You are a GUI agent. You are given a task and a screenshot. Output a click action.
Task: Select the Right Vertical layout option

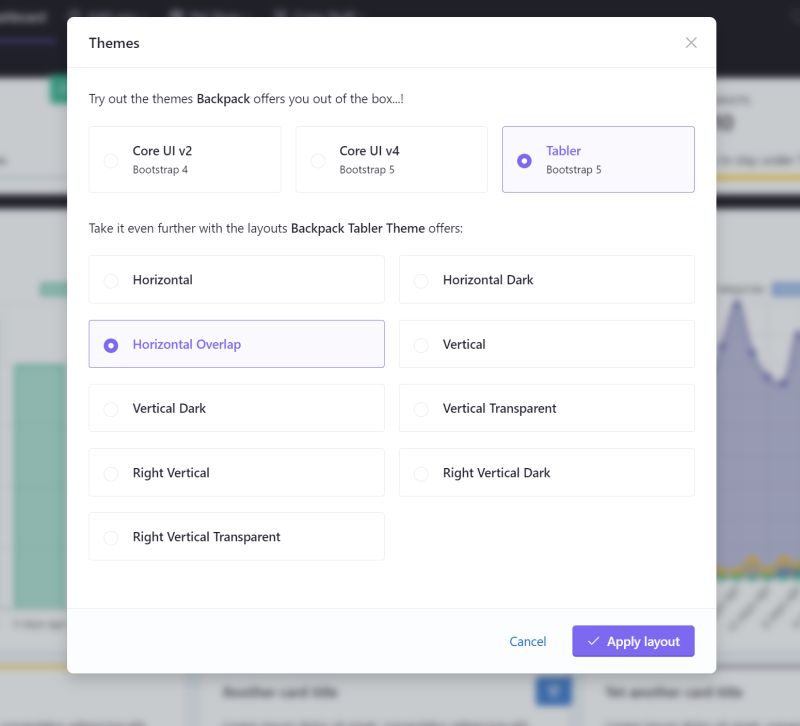(x=111, y=472)
